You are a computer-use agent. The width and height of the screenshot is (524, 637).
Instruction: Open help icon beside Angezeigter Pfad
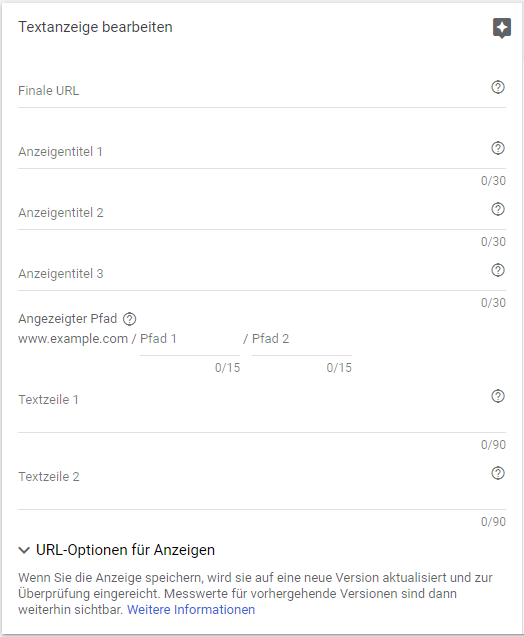coord(130,319)
